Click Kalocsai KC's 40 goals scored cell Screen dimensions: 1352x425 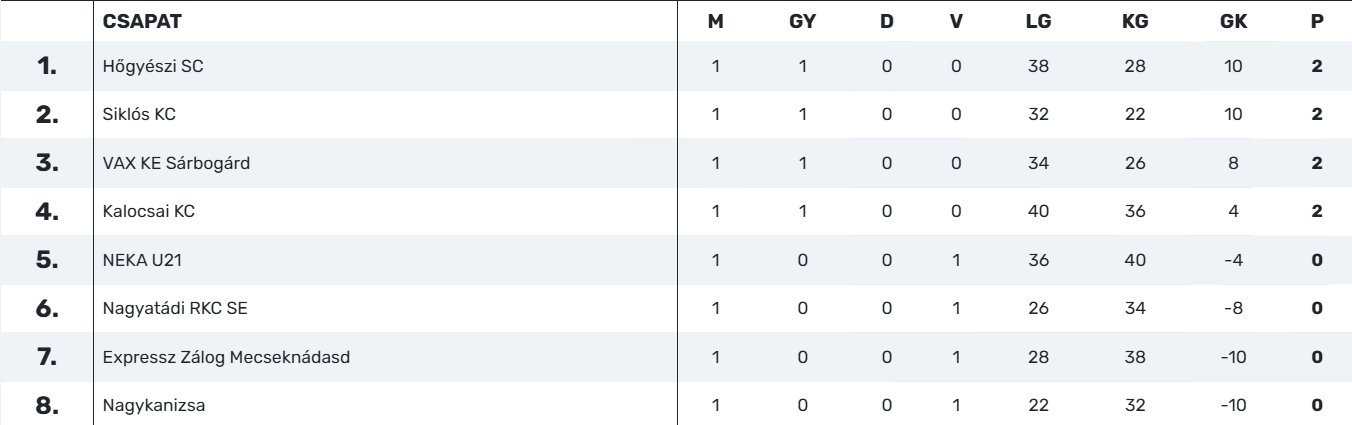[x=1036, y=211]
